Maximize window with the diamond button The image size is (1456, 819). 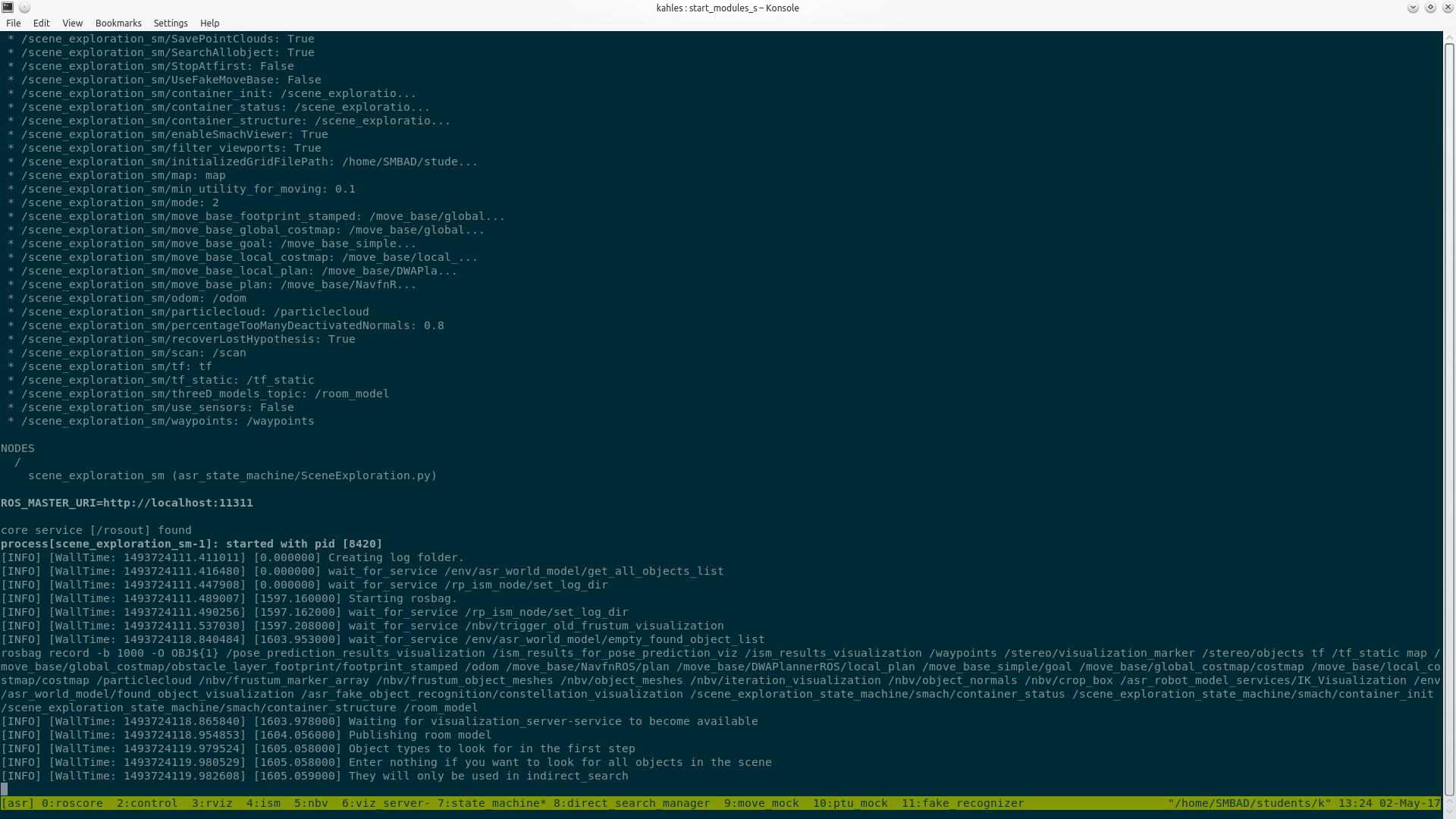point(1430,8)
